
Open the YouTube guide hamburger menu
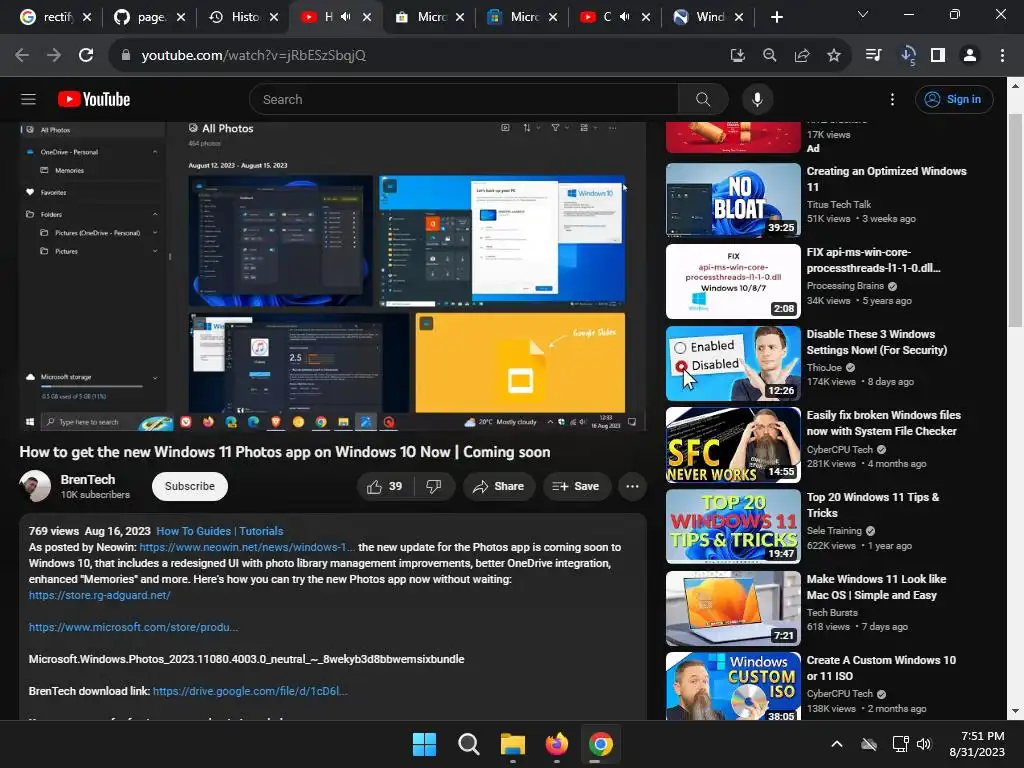click(28, 99)
